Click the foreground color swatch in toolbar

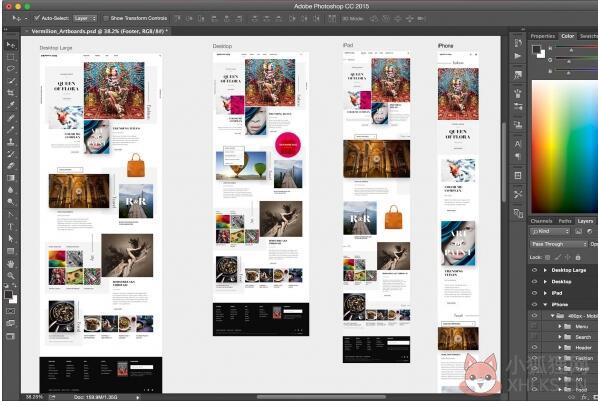coord(8,295)
